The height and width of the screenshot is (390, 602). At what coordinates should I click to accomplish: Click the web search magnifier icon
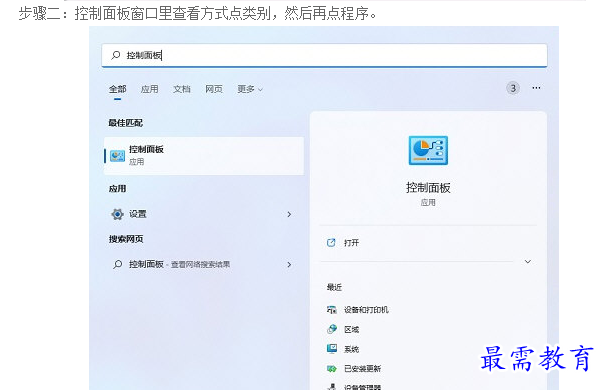coord(117,264)
